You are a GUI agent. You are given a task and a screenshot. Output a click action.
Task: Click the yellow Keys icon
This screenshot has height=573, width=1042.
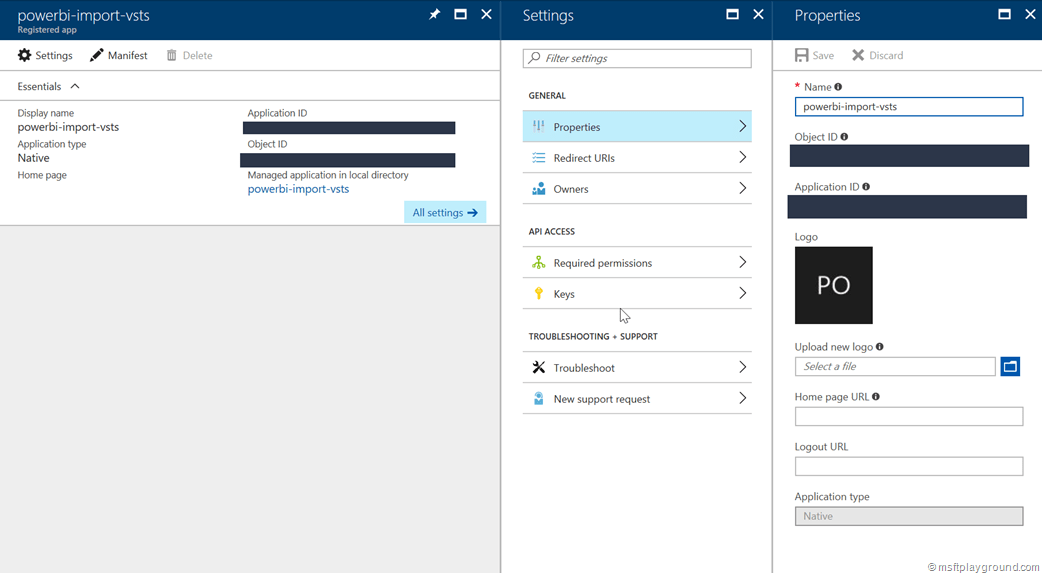[539, 294]
